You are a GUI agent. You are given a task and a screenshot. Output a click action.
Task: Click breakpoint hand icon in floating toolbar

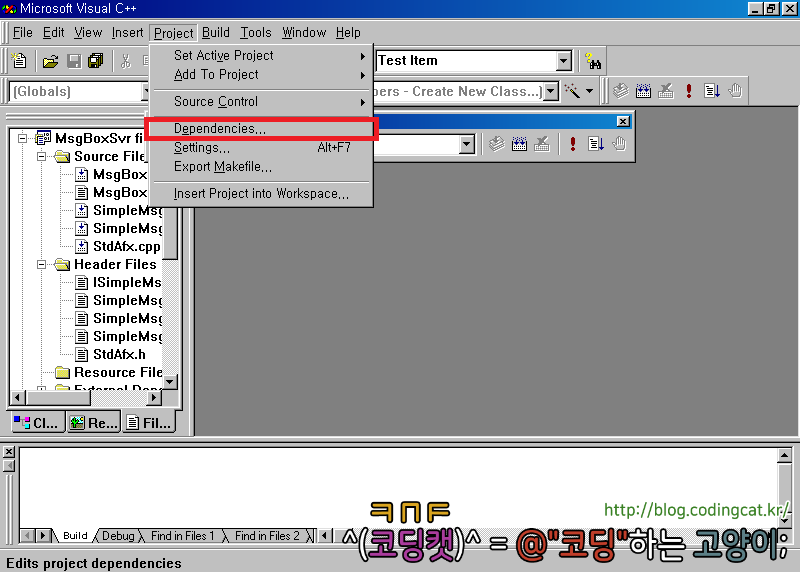tap(619, 144)
